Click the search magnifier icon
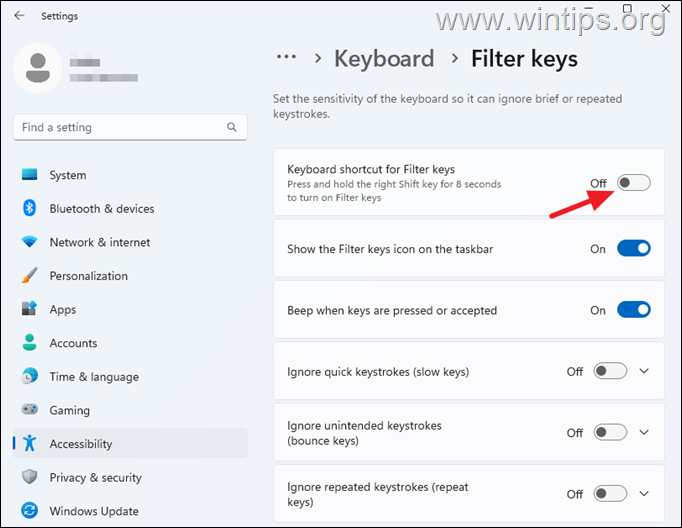Screen dimensions: 682x528 (232, 127)
